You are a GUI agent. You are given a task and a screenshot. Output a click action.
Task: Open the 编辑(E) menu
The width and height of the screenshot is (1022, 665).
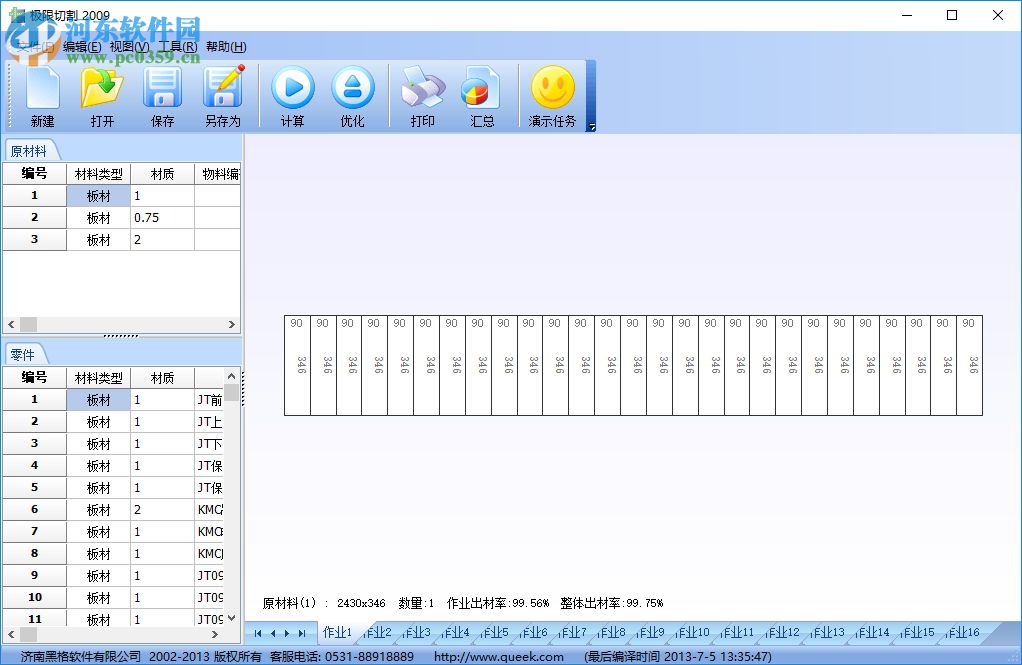[80, 47]
